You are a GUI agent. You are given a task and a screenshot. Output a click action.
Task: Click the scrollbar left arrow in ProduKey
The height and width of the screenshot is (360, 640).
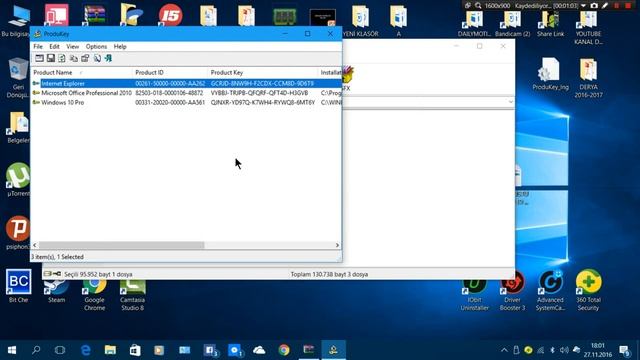35,245
